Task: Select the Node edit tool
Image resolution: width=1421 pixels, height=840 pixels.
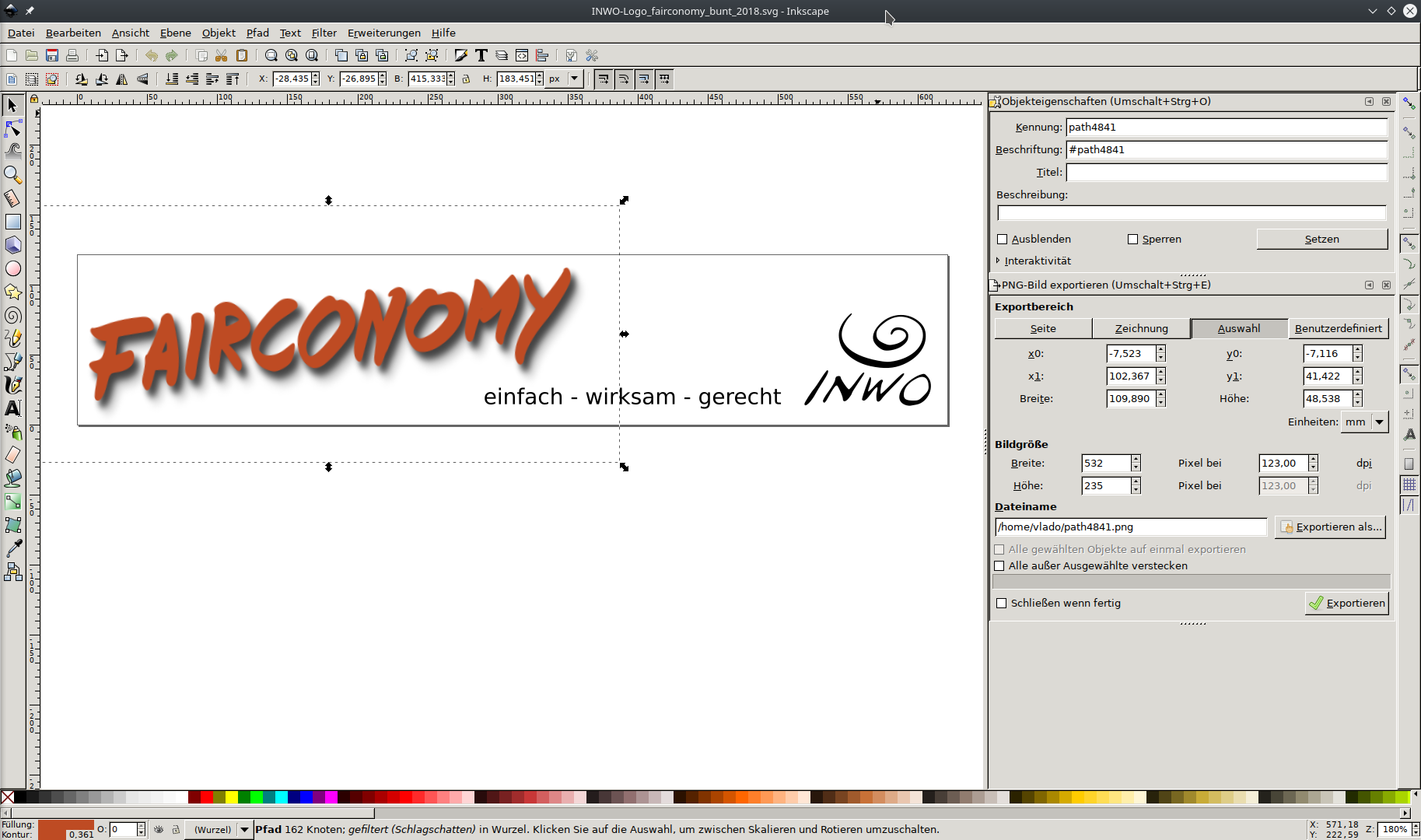Action: (x=13, y=128)
